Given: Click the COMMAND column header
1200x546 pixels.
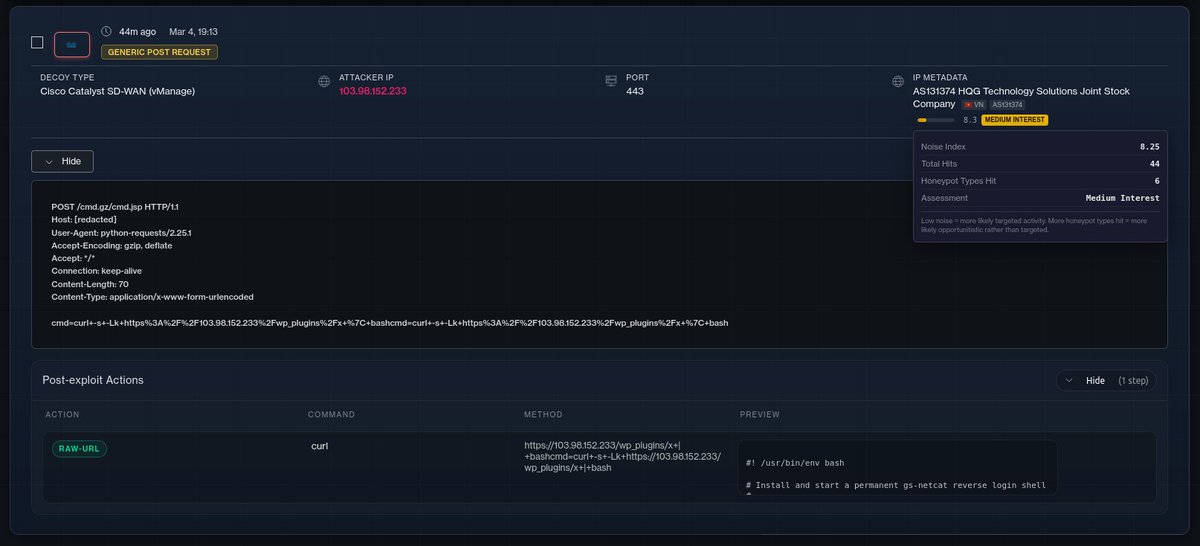Looking at the screenshot, I should click(331, 414).
